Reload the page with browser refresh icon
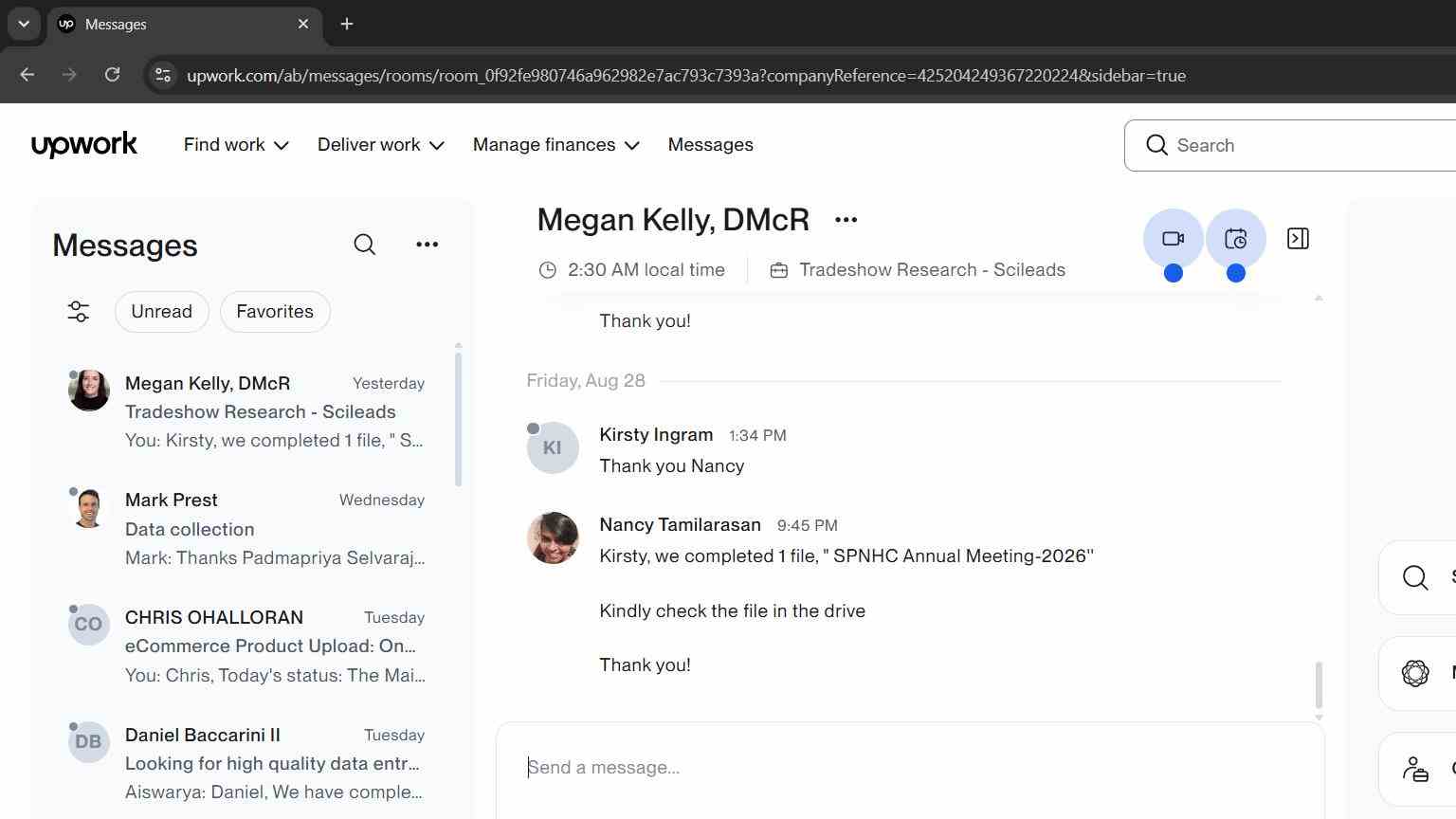1456x819 pixels. click(x=112, y=75)
